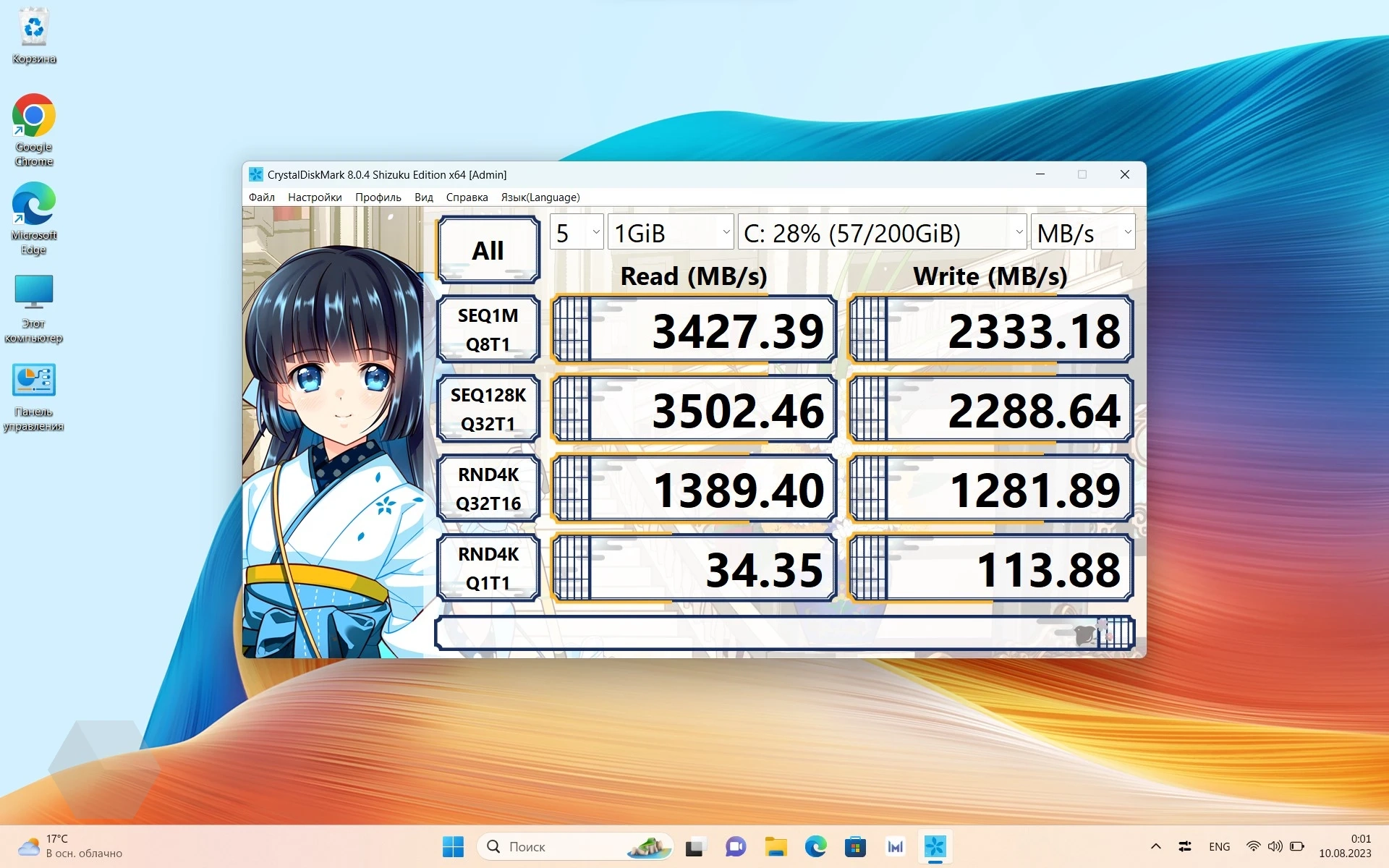Open volume control tray icon
This screenshot has width=1389, height=868.
click(1275, 846)
